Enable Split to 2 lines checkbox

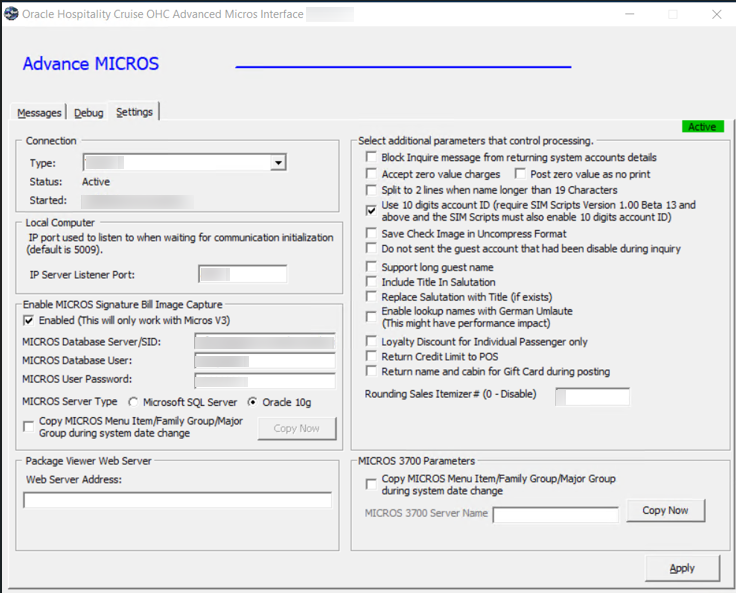pos(371,190)
